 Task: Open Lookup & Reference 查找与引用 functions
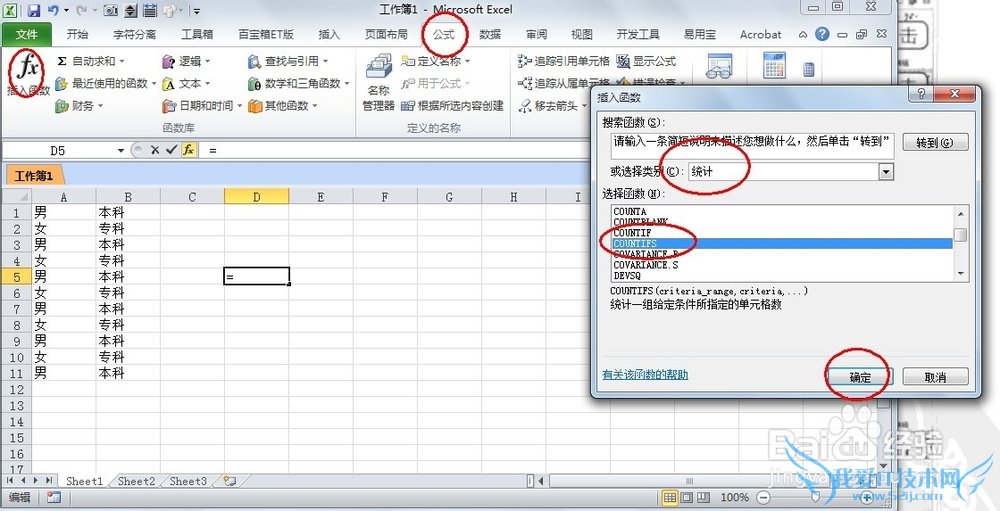click(288, 61)
